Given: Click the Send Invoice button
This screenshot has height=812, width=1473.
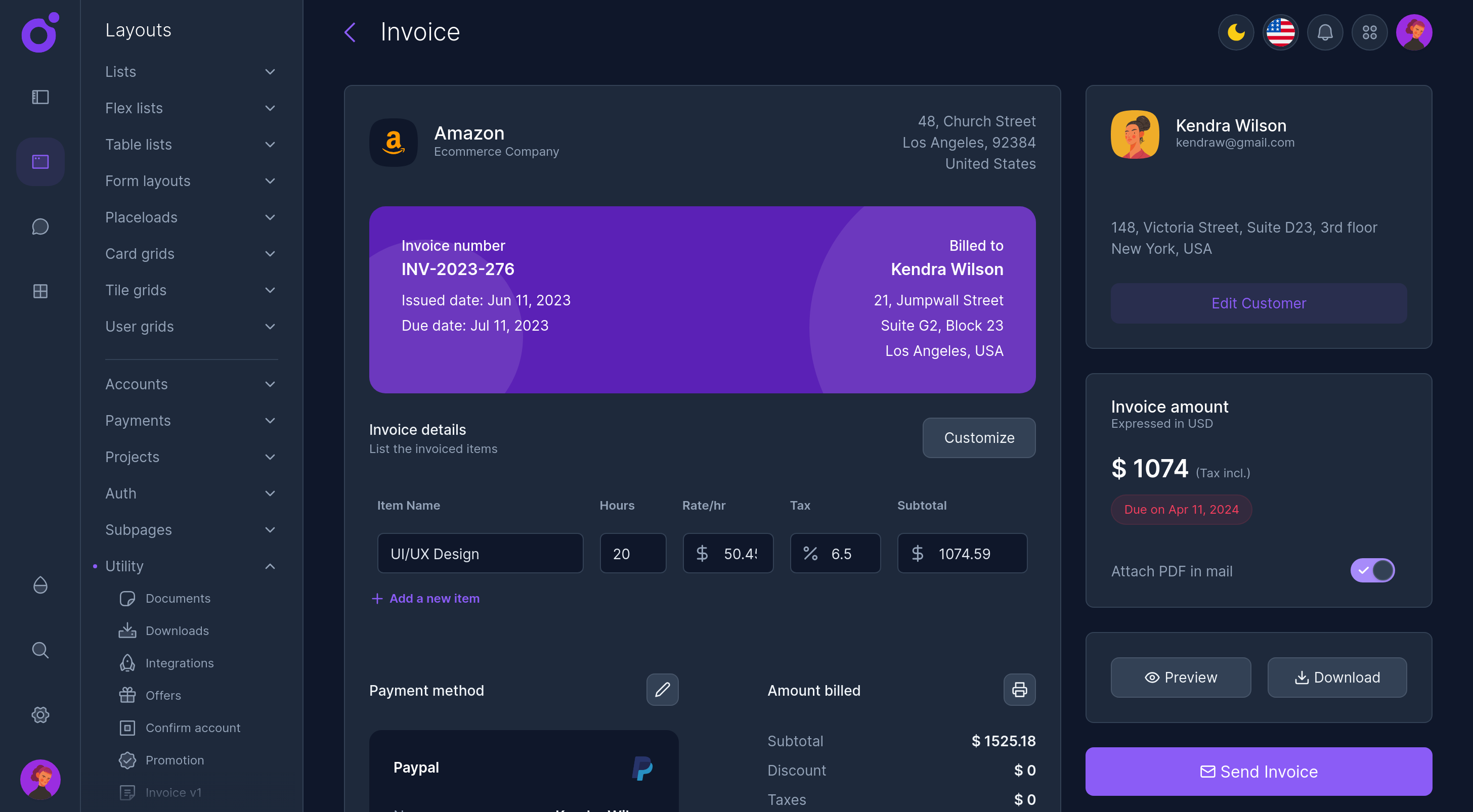Looking at the screenshot, I should click(x=1259, y=772).
